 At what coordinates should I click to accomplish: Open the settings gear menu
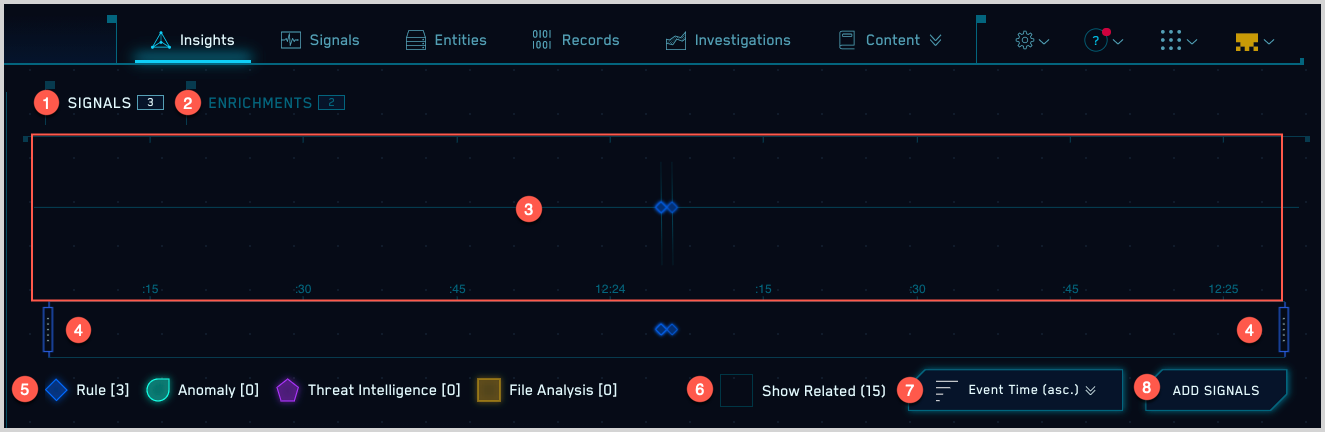click(x=1031, y=41)
